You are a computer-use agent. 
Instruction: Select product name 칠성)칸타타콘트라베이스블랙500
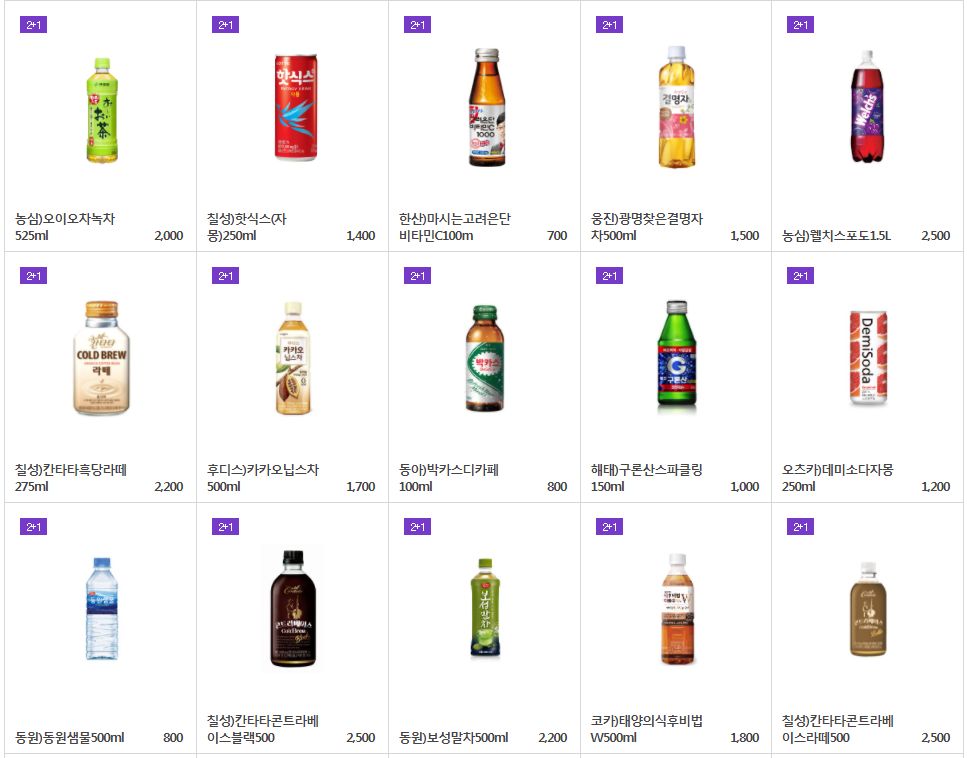click(263, 729)
